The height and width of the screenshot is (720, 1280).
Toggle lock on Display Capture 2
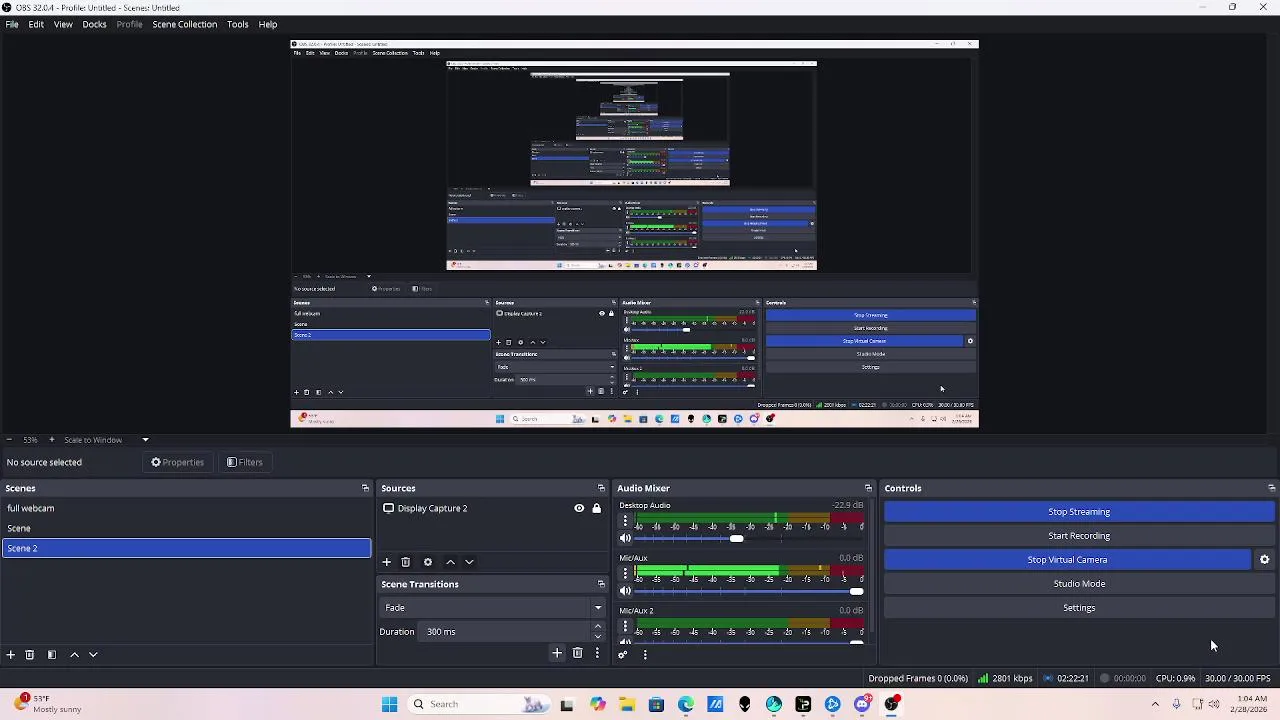(x=597, y=508)
